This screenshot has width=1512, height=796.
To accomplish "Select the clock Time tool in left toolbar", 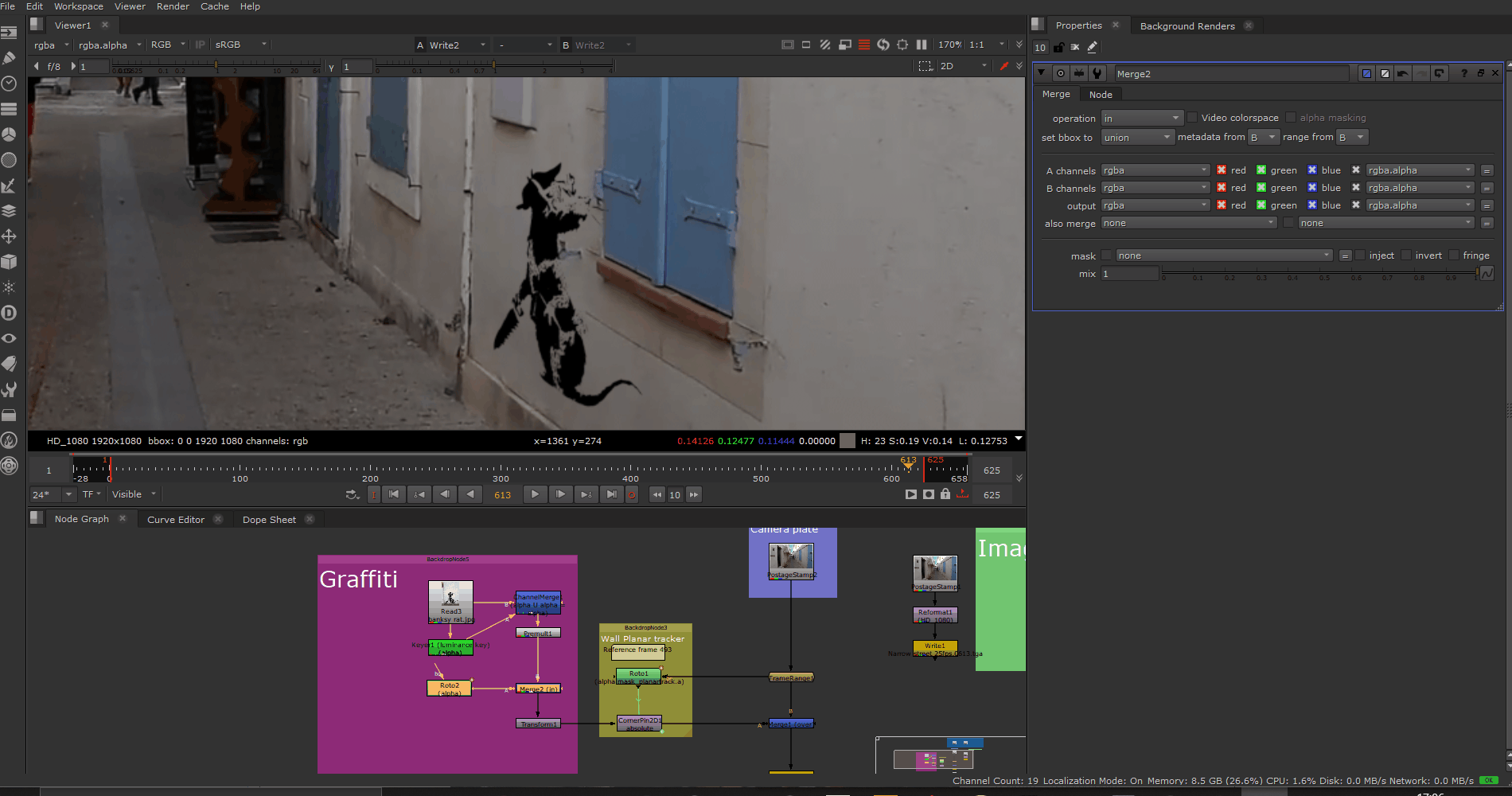I will click(x=10, y=84).
